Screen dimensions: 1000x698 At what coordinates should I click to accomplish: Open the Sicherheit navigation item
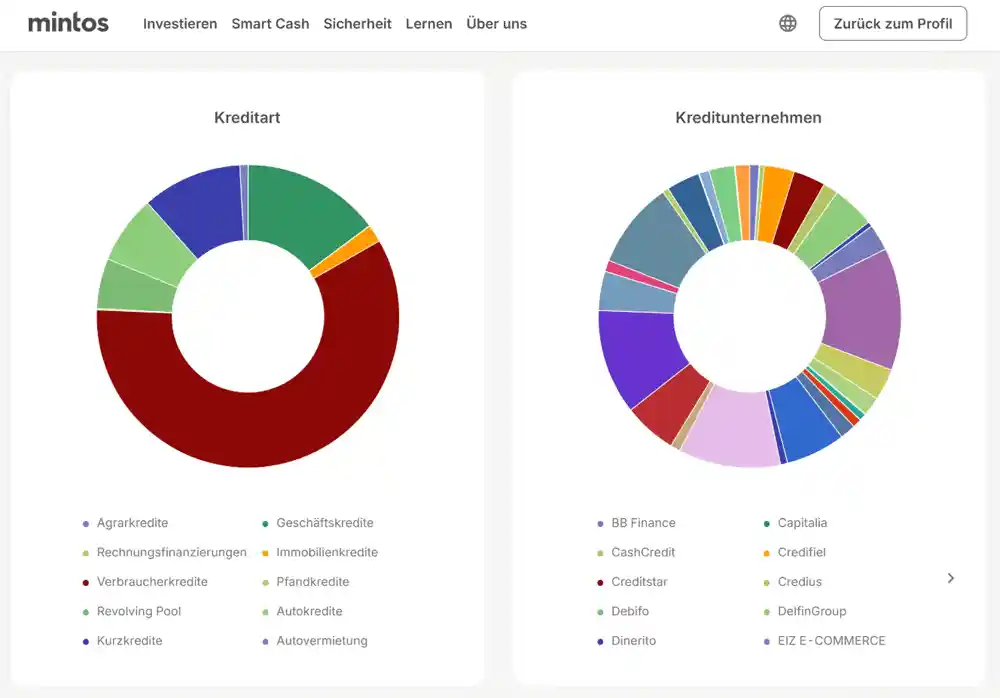[357, 24]
